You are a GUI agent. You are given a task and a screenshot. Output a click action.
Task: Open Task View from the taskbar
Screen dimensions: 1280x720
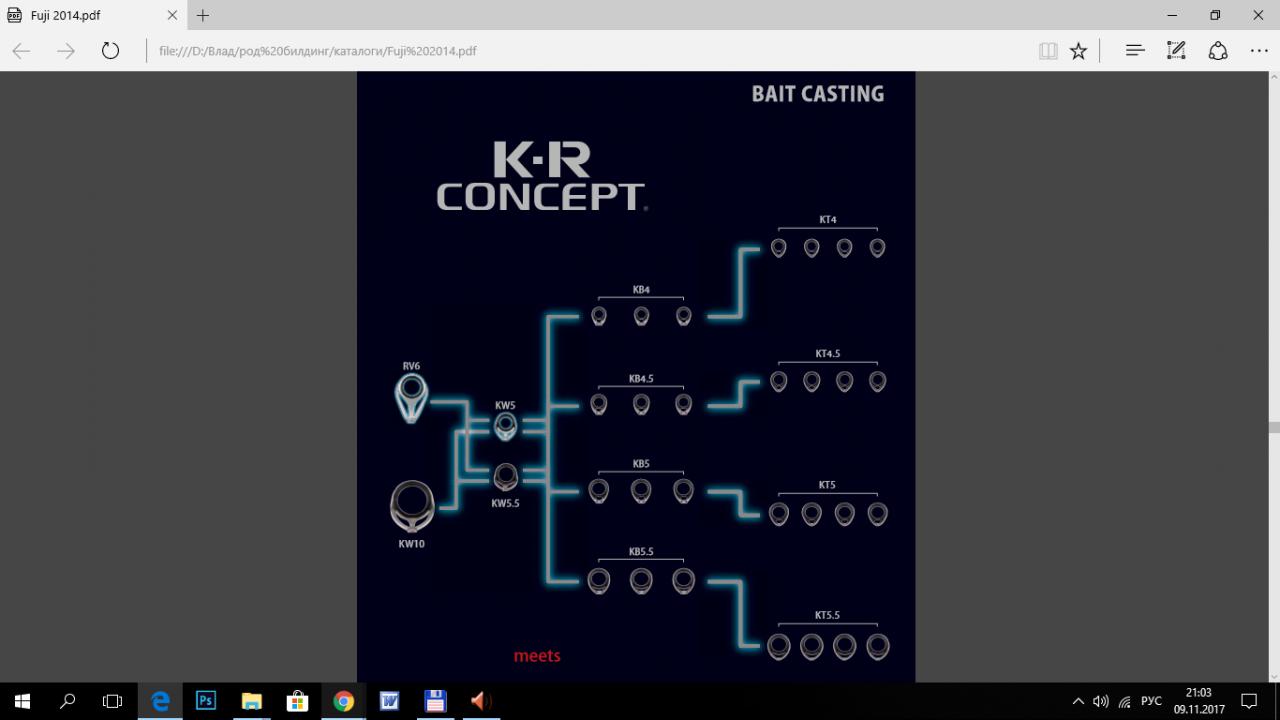tap(113, 701)
